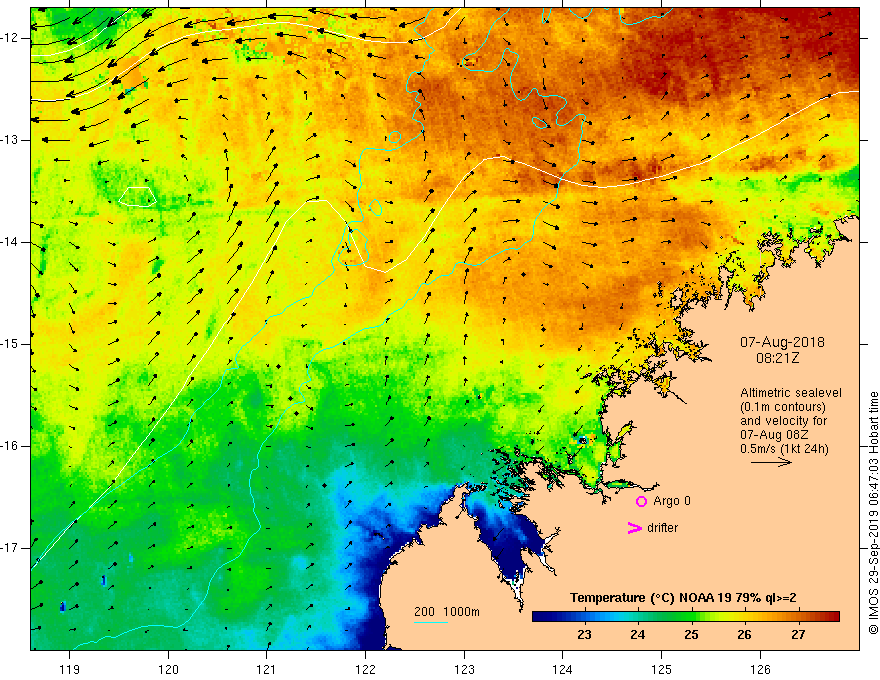Click the longitude axis label 125

tap(662, 669)
